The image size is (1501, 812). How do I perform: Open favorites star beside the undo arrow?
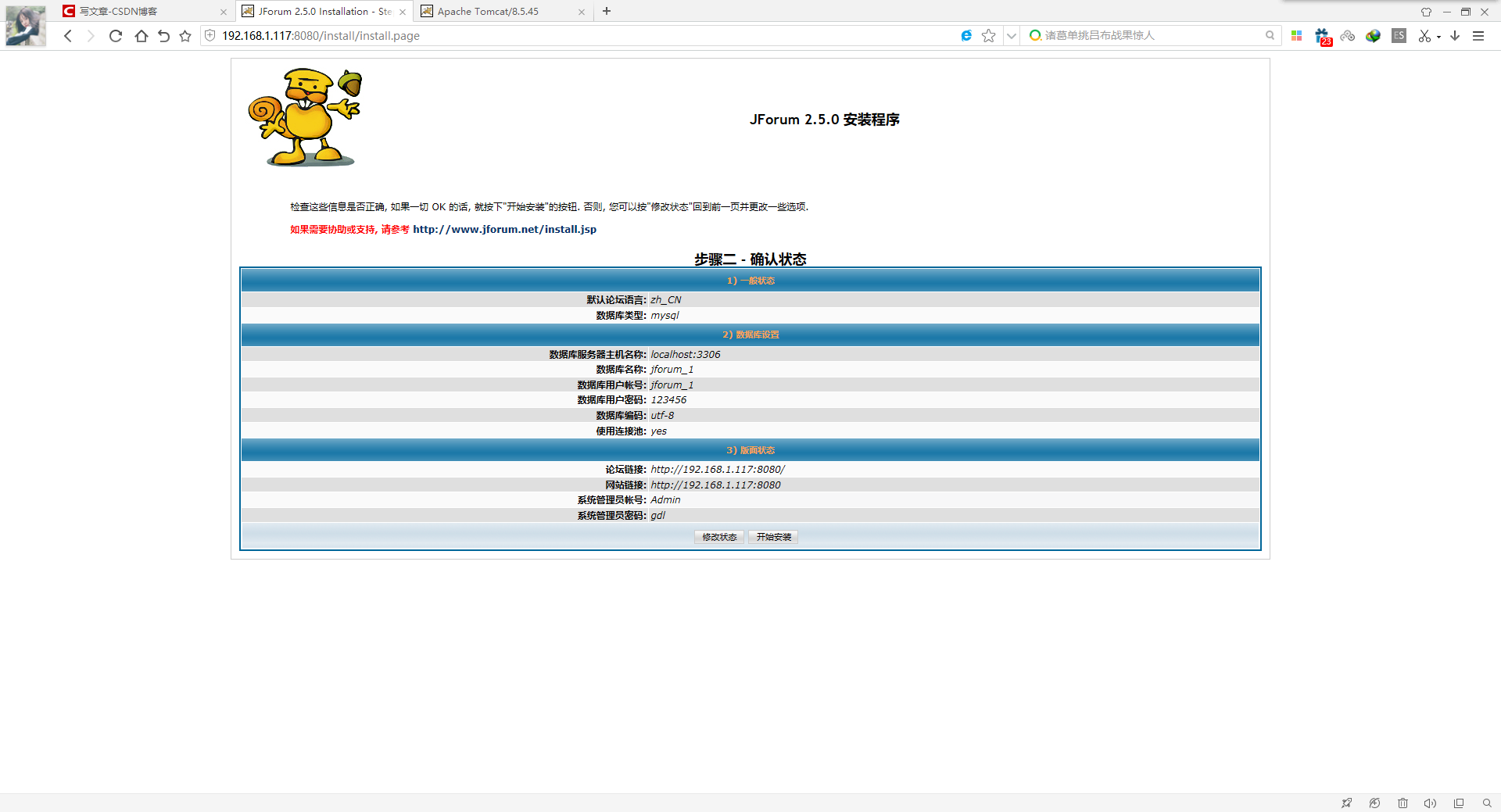(x=185, y=36)
